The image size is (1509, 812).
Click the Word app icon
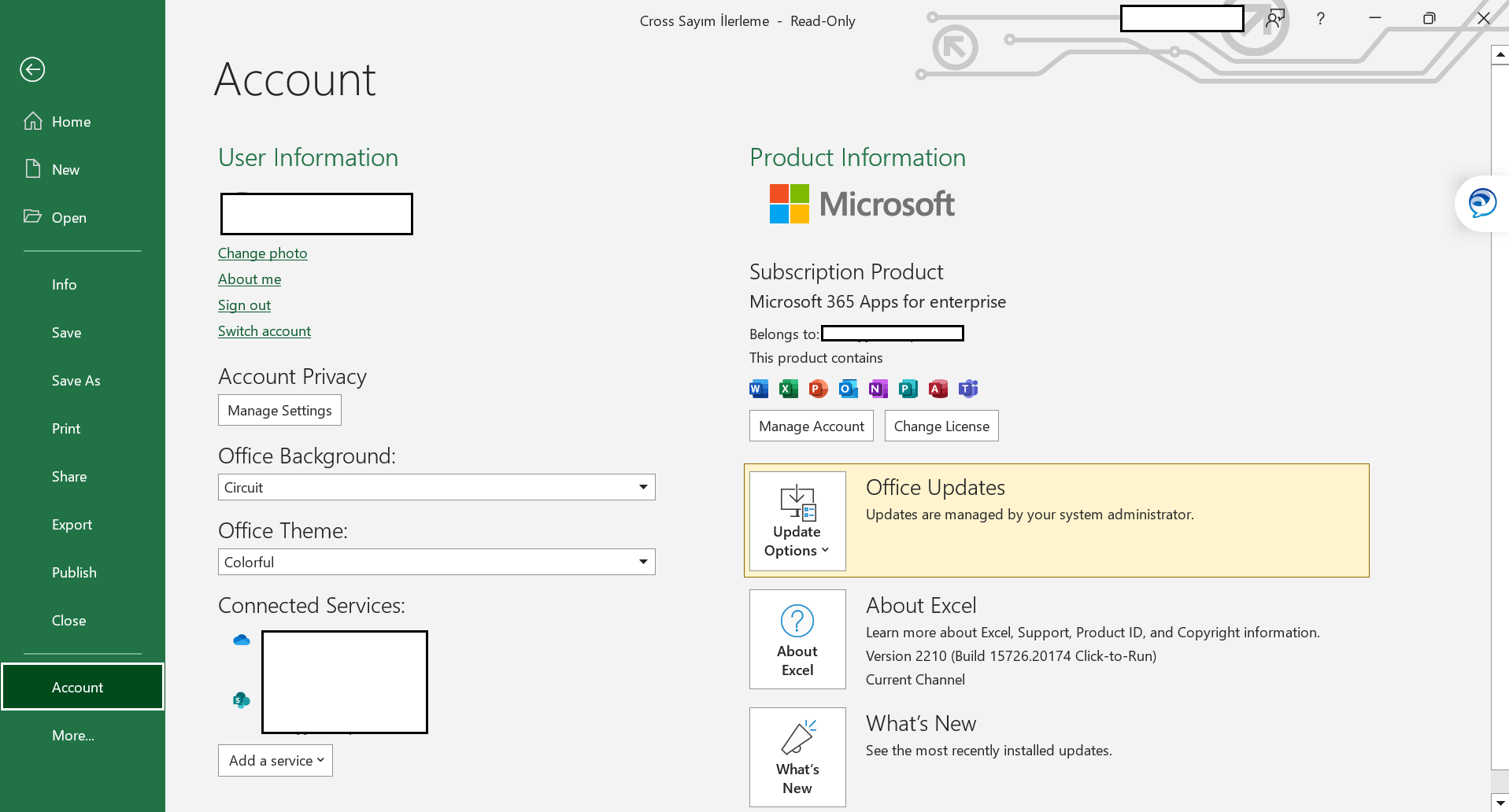tap(759, 389)
